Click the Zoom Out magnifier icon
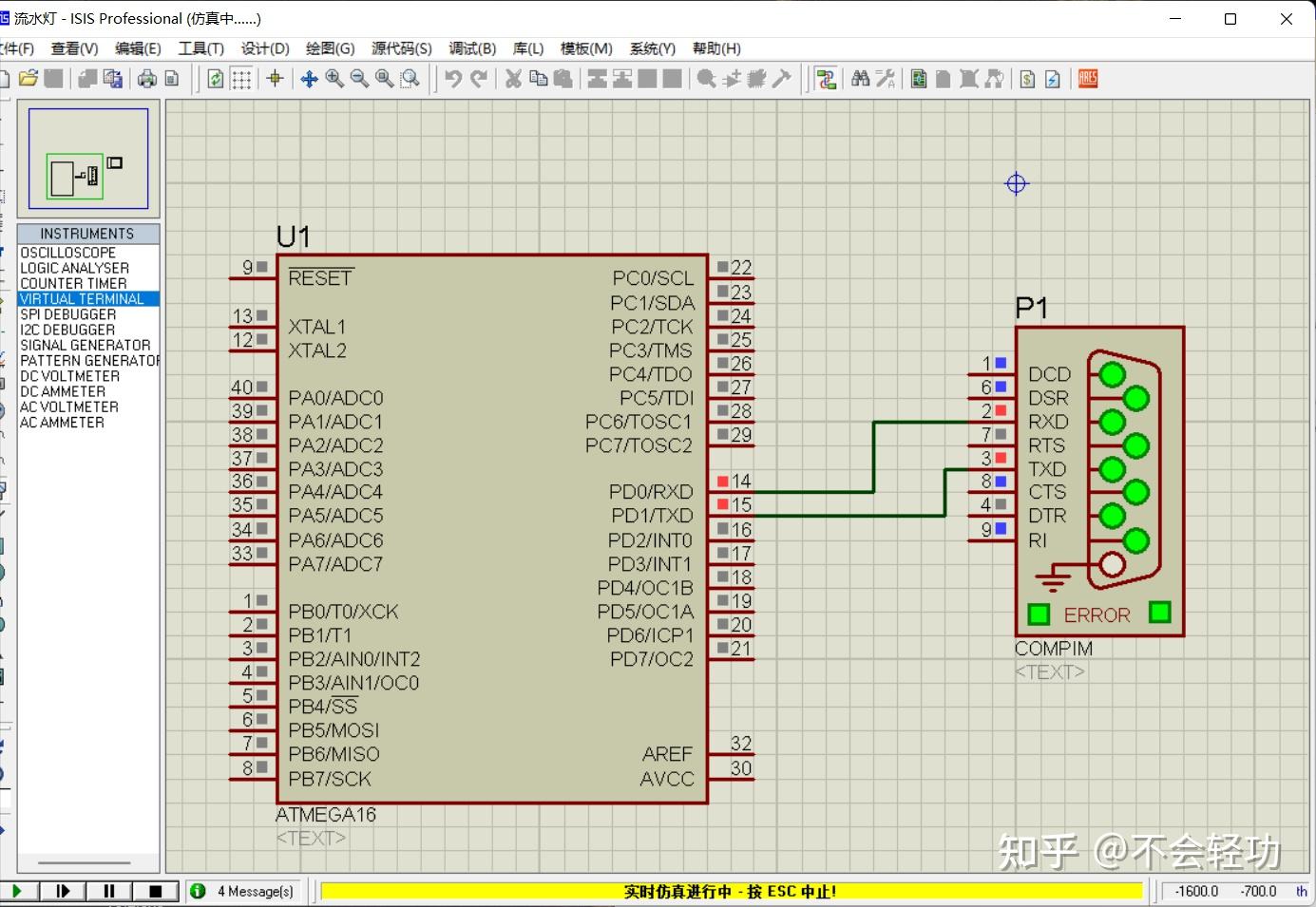This screenshot has width=1316, height=907. pos(359,79)
